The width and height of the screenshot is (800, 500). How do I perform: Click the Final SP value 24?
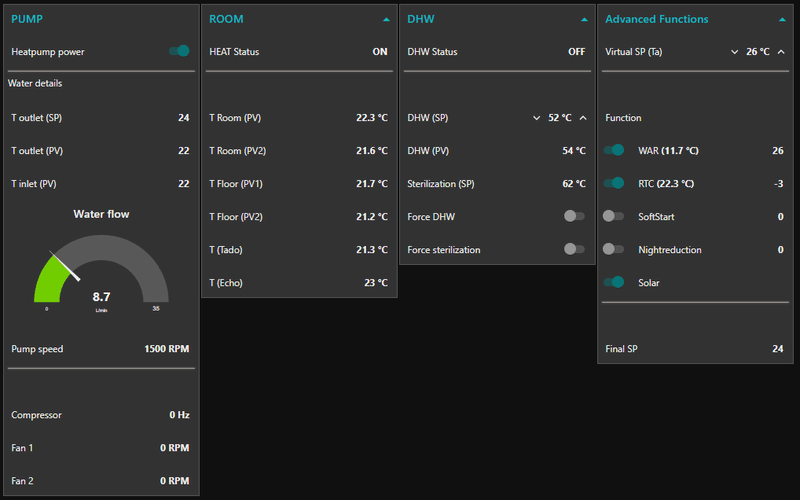(778, 349)
